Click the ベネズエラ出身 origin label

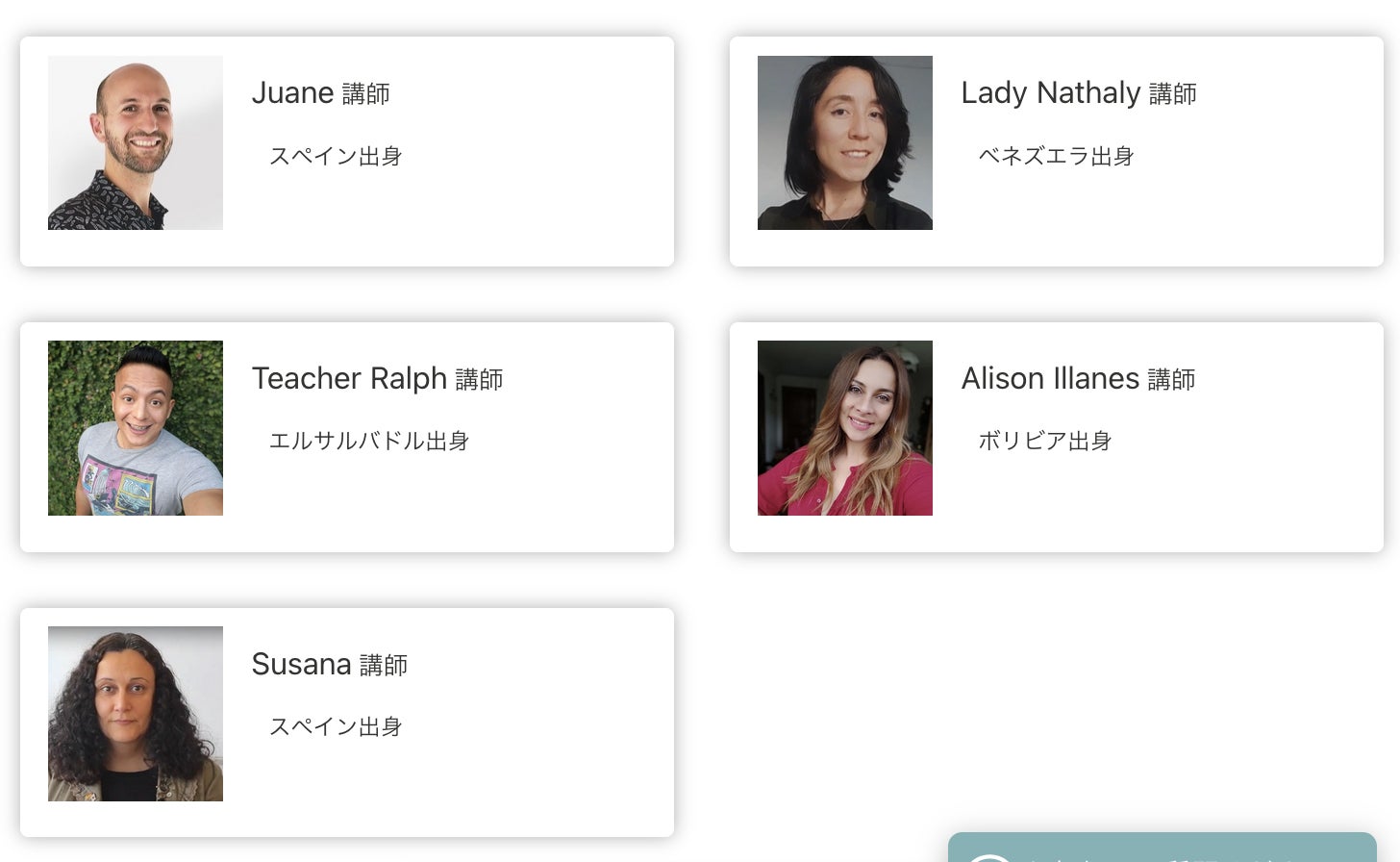[1056, 156]
